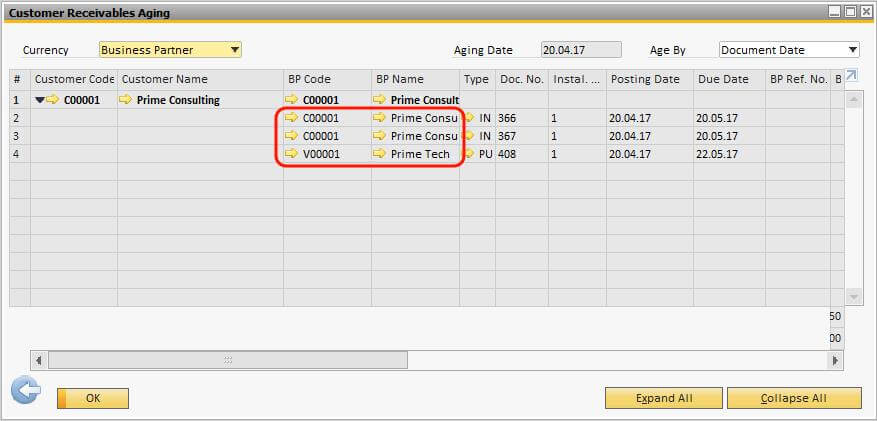This screenshot has height=421, width=877.
Task: Click Doc. No. cell 367
Action: tap(522, 136)
